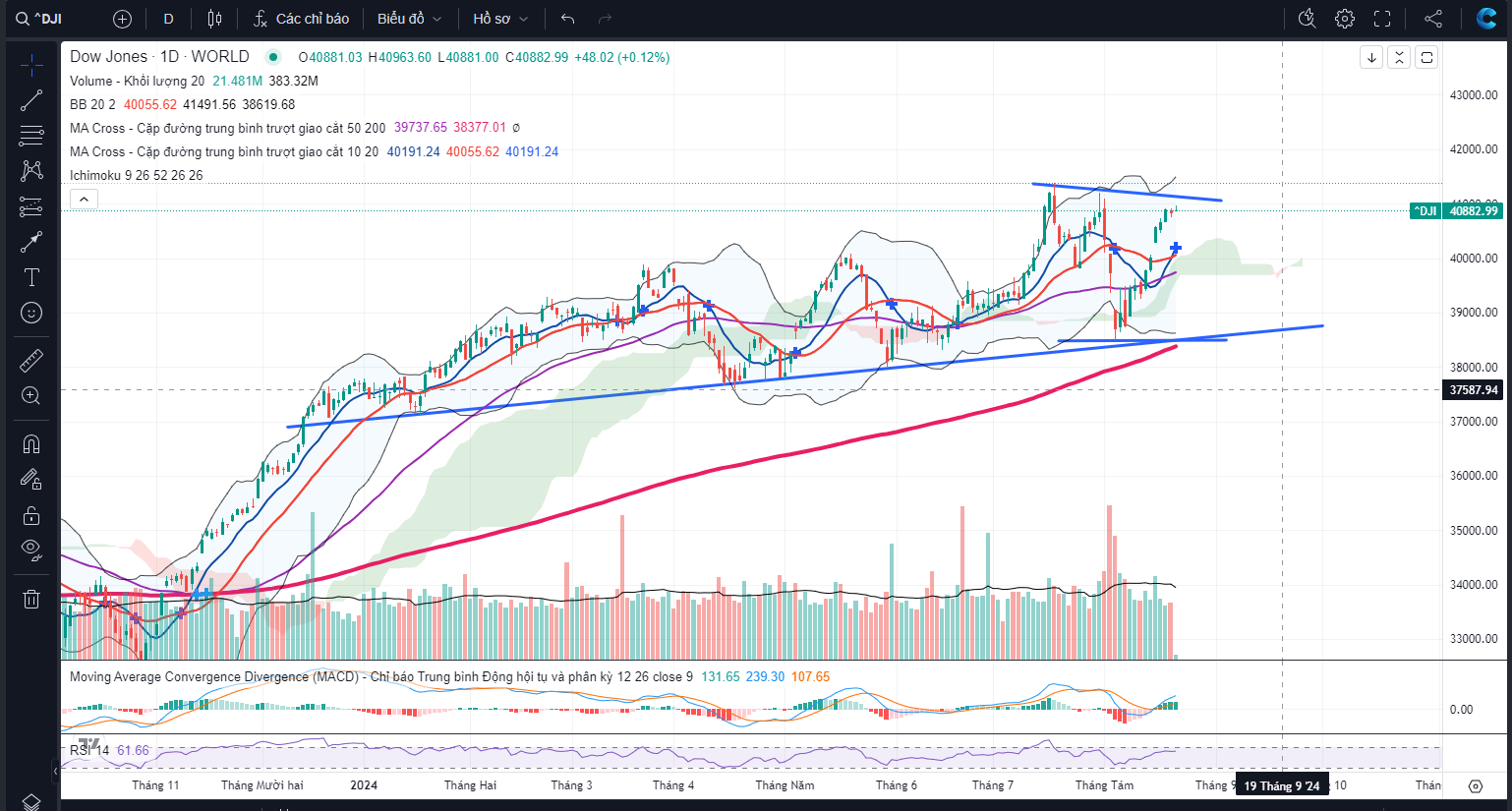
Task: Collapse the indicator legend with chevron
Action: pos(85,200)
